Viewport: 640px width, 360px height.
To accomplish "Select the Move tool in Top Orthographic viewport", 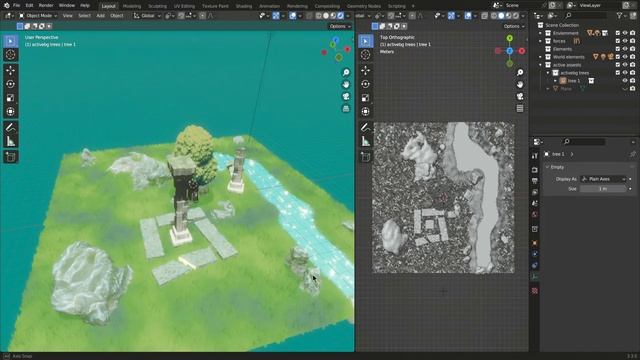I will tap(365, 70).
